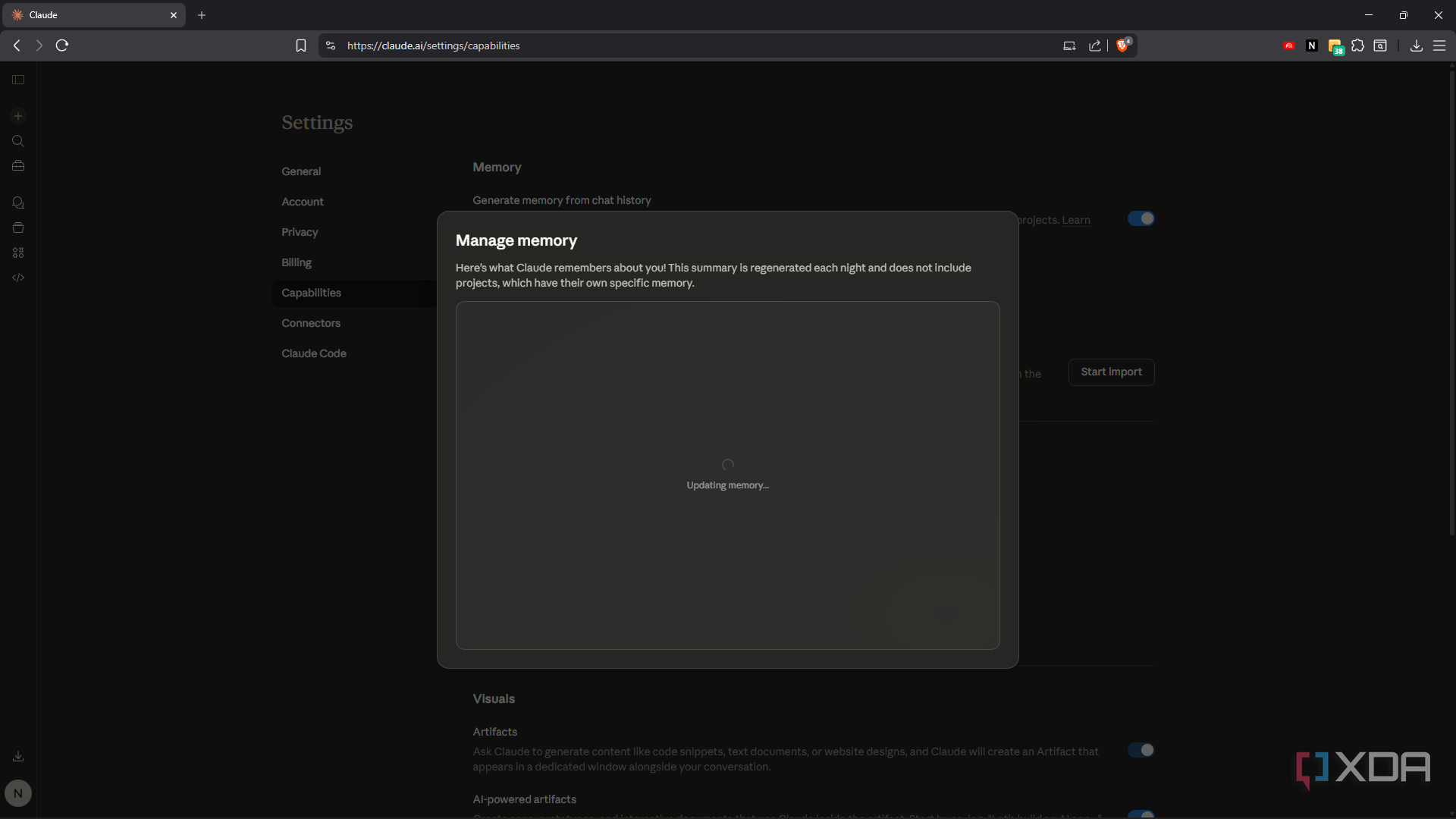The height and width of the screenshot is (819, 1456).
Task: Open Chats icon in left sidebar
Action: point(18,202)
